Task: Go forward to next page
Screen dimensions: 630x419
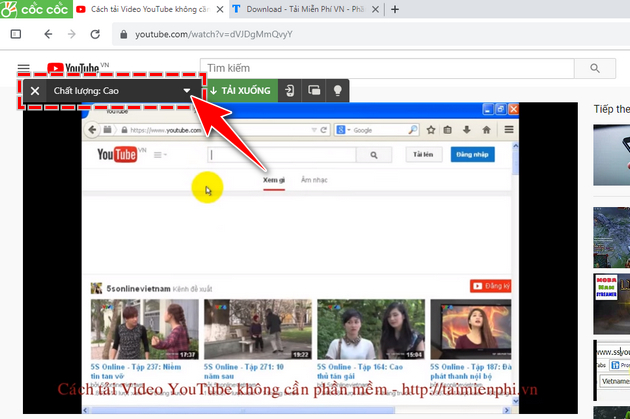Action: pyautogui.click(x=72, y=34)
